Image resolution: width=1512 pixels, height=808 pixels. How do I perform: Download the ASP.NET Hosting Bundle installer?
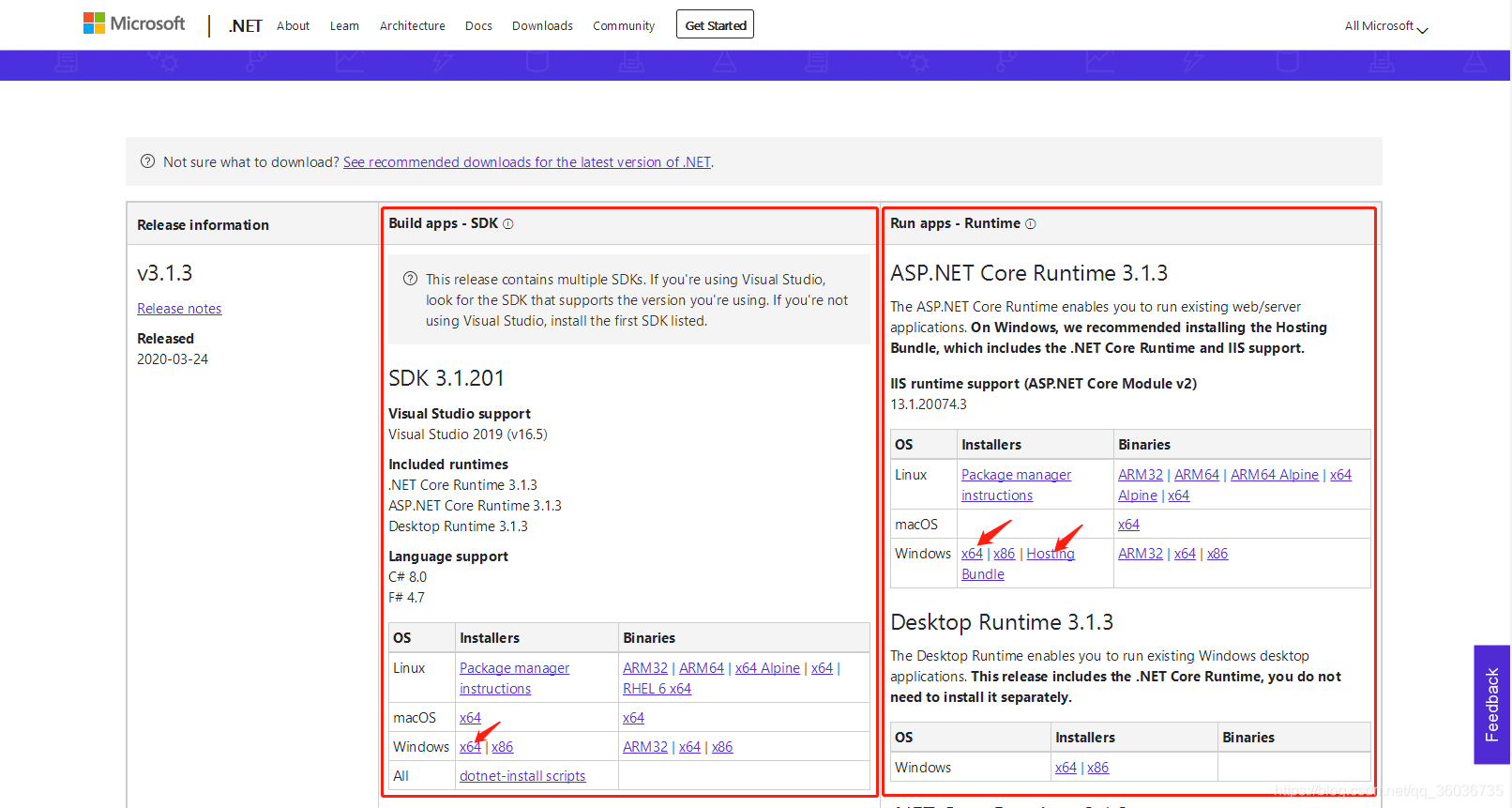point(1051,554)
